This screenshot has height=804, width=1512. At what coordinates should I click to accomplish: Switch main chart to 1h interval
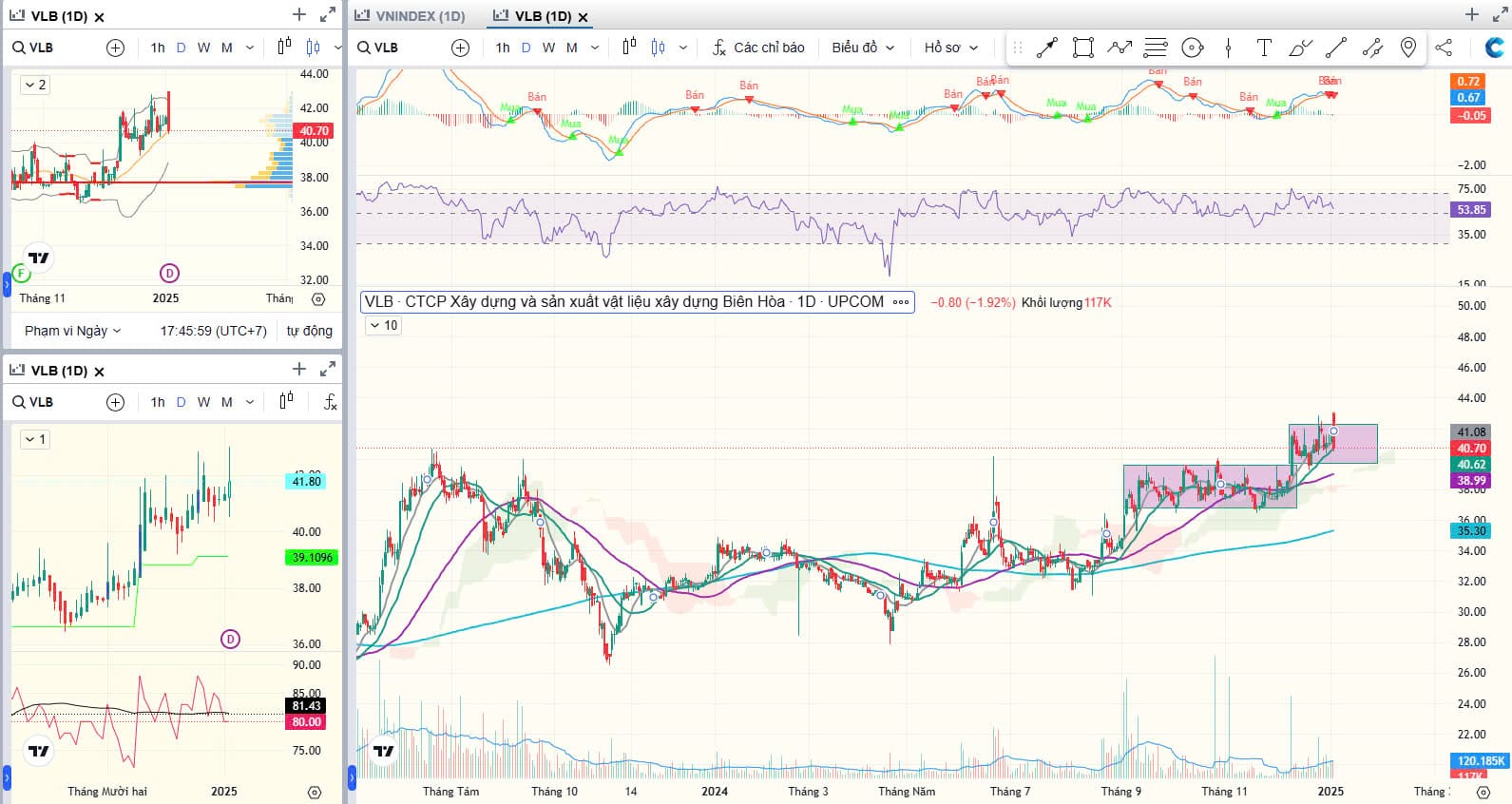tap(502, 48)
